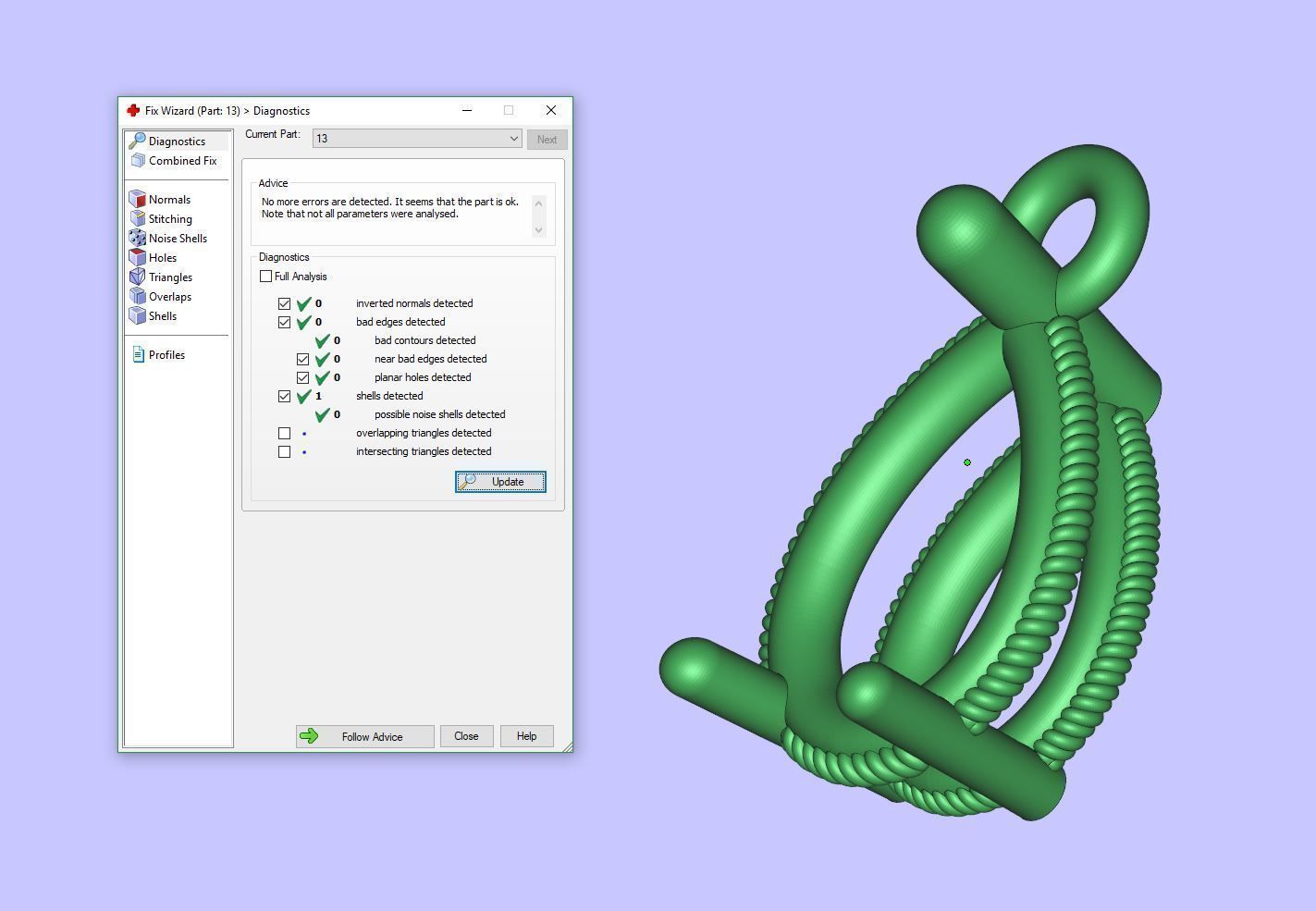Image resolution: width=1316 pixels, height=911 pixels.
Task: Open the Combined Fix page label
Action: (182, 161)
